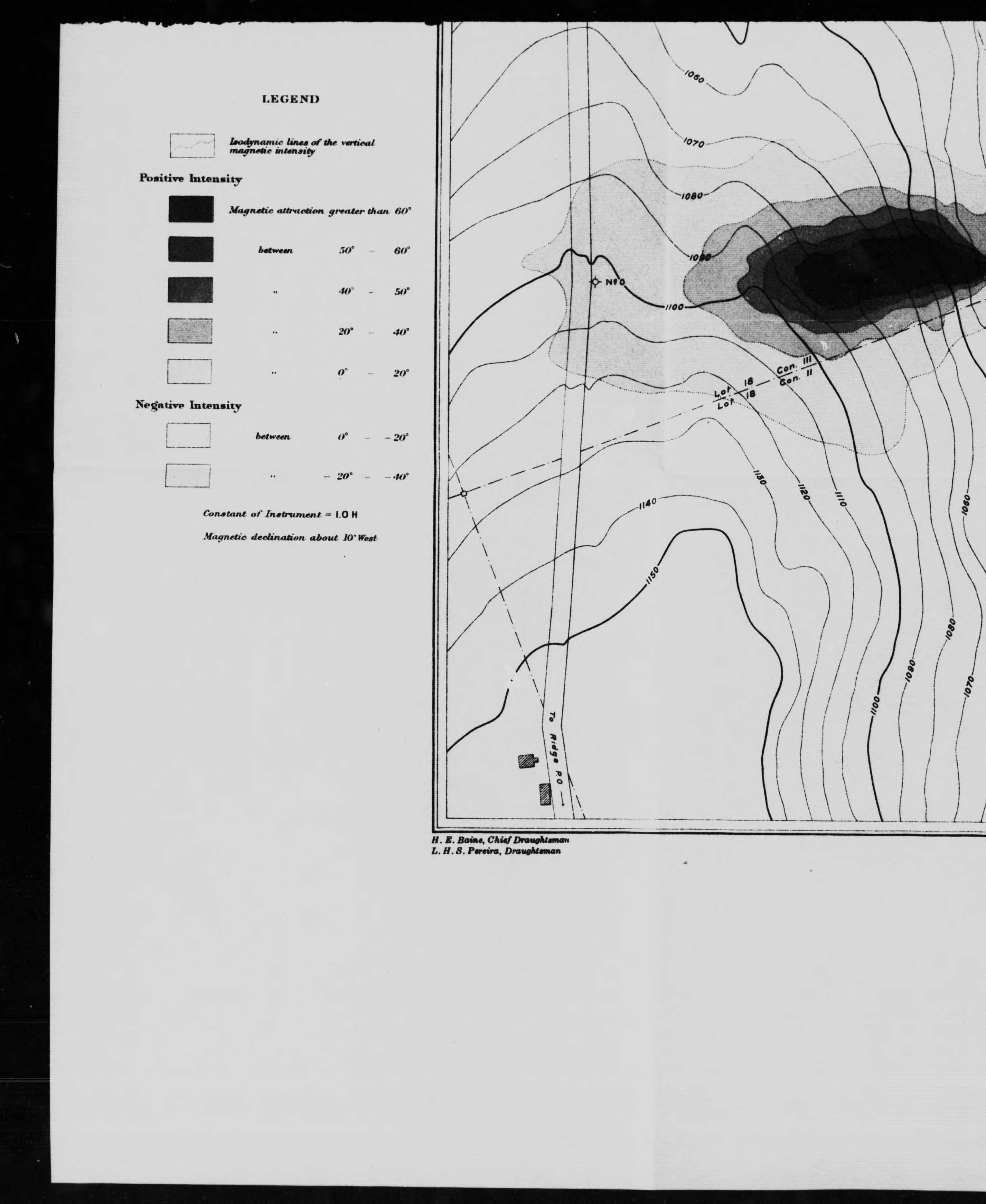Screen dimensions: 986x1204
Task: Click the 20°–40° positive intensity swatch
Action: pos(190,330)
